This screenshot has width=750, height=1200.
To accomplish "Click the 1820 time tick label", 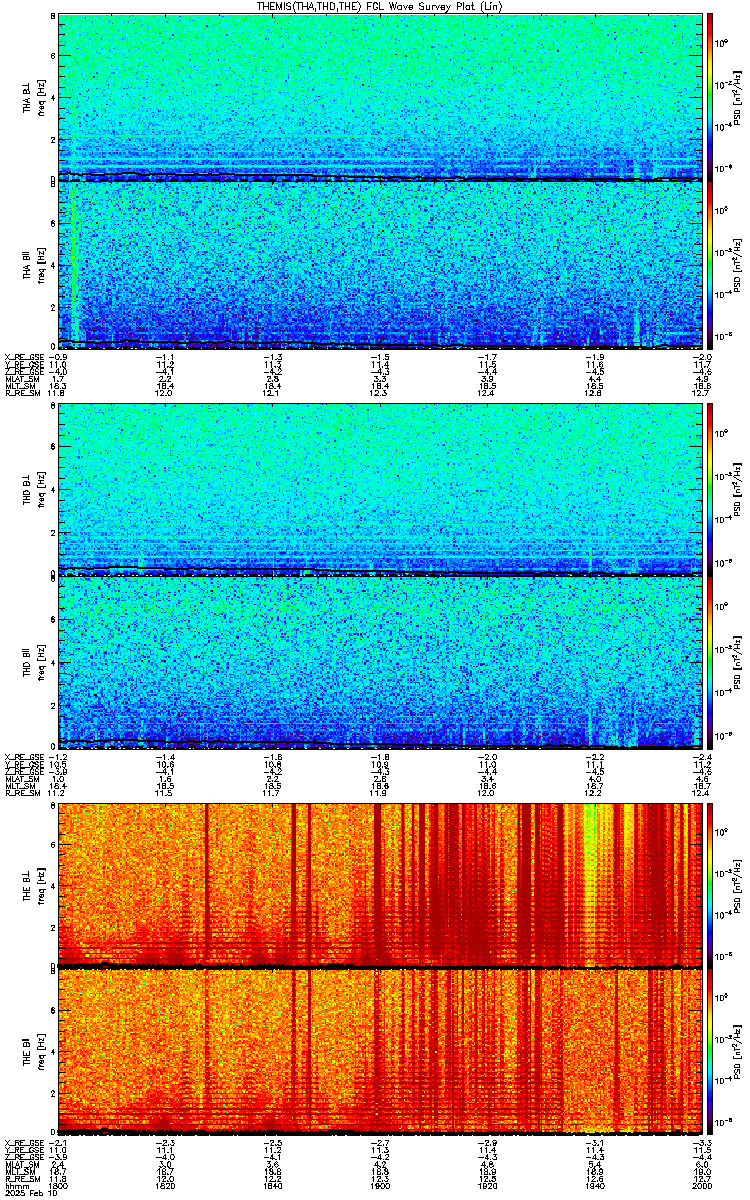I will [x=165, y=1186].
